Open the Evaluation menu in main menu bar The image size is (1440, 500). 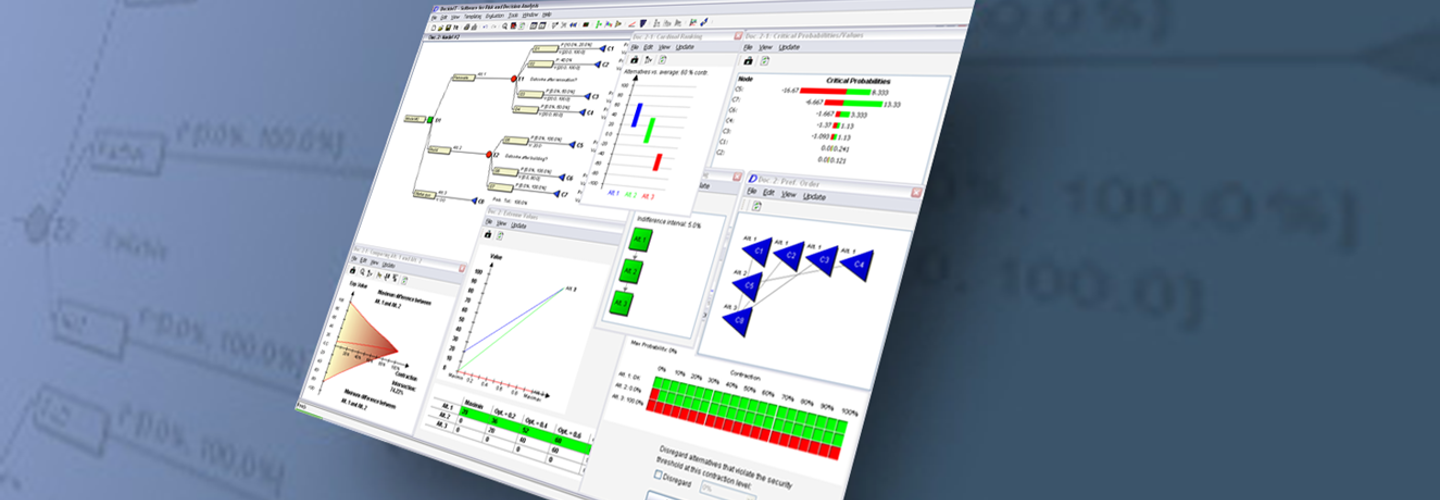[x=495, y=16]
